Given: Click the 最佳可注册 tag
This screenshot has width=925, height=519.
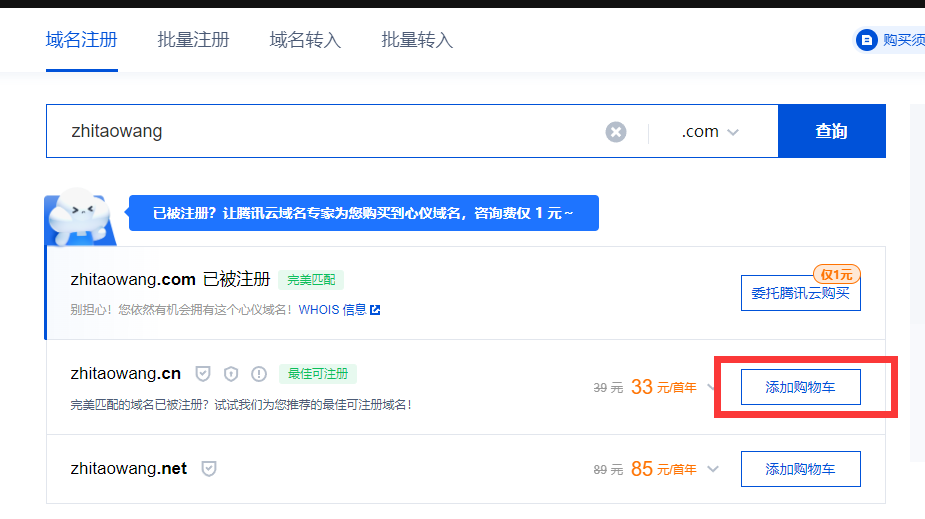Looking at the screenshot, I should pos(317,374).
